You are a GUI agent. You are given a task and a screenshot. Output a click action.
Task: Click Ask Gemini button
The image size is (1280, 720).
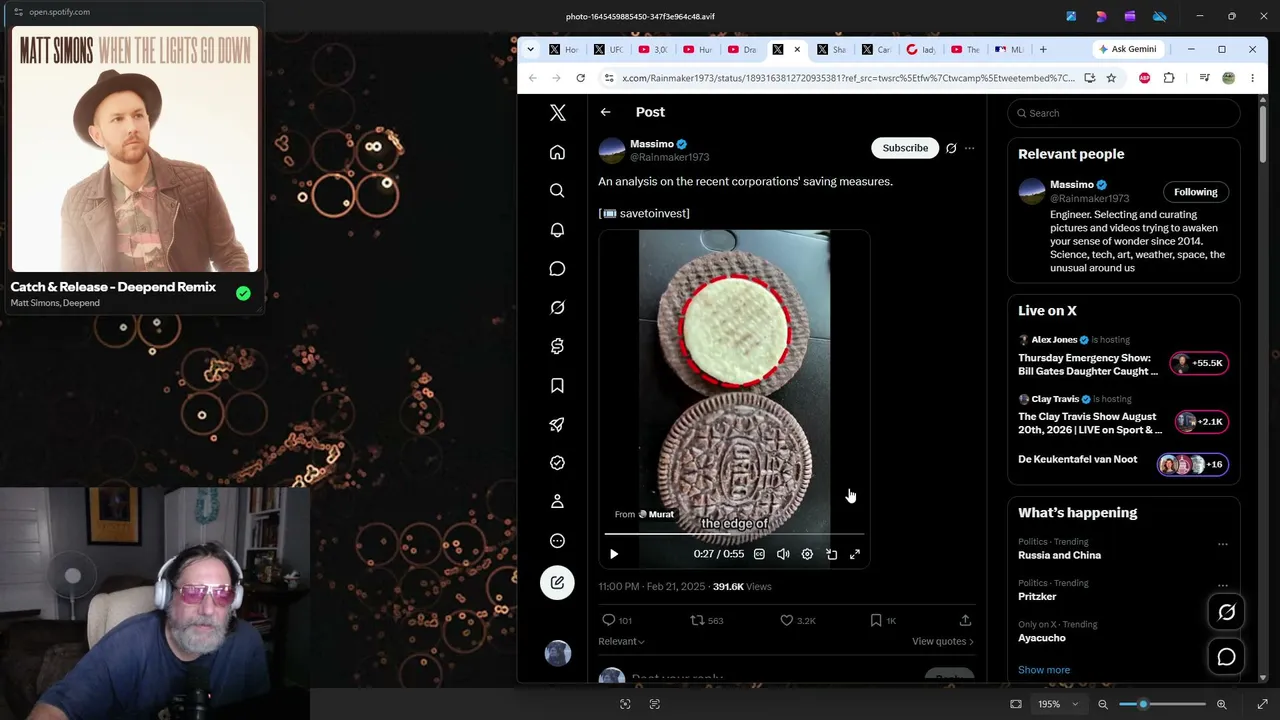[1127, 49]
